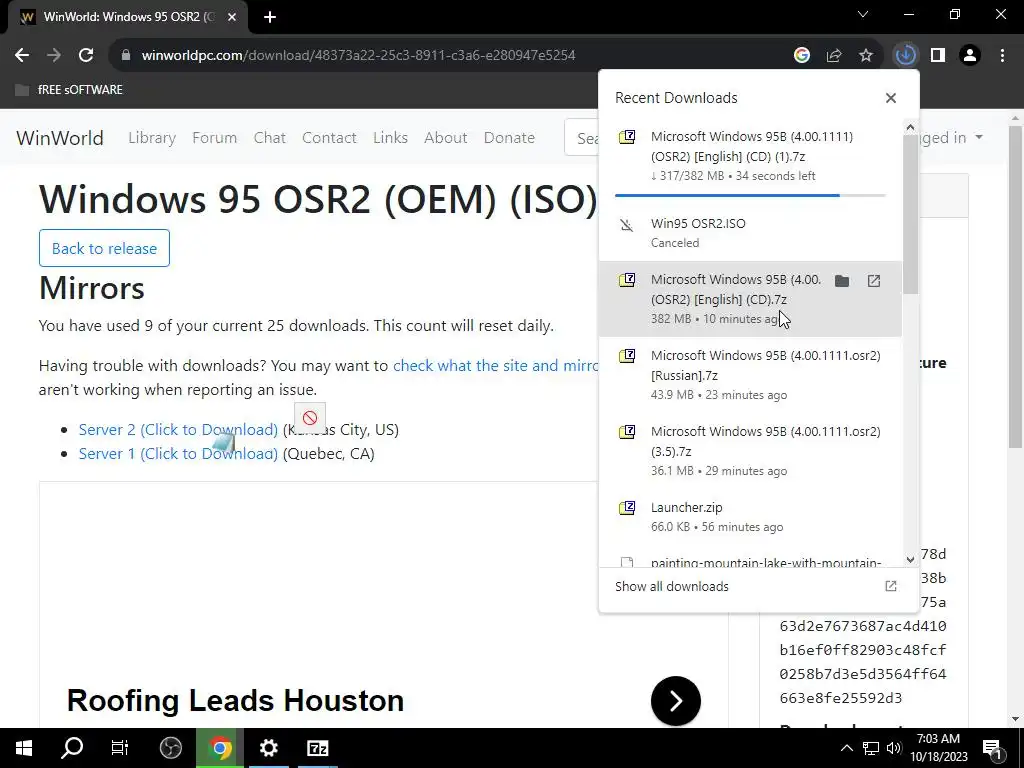Open the Chat menu item
This screenshot has height=768, width=1024.
pos(270,138)
